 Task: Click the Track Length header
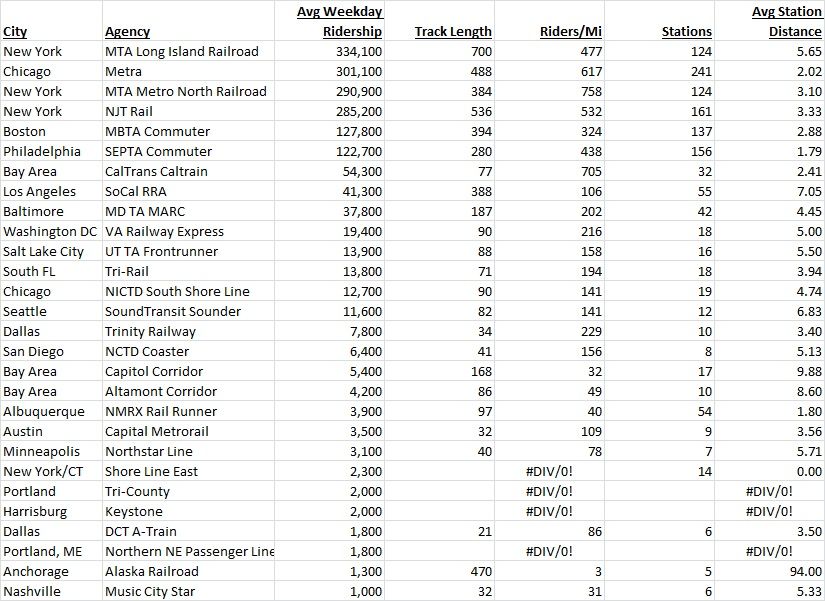pos(453,32)
